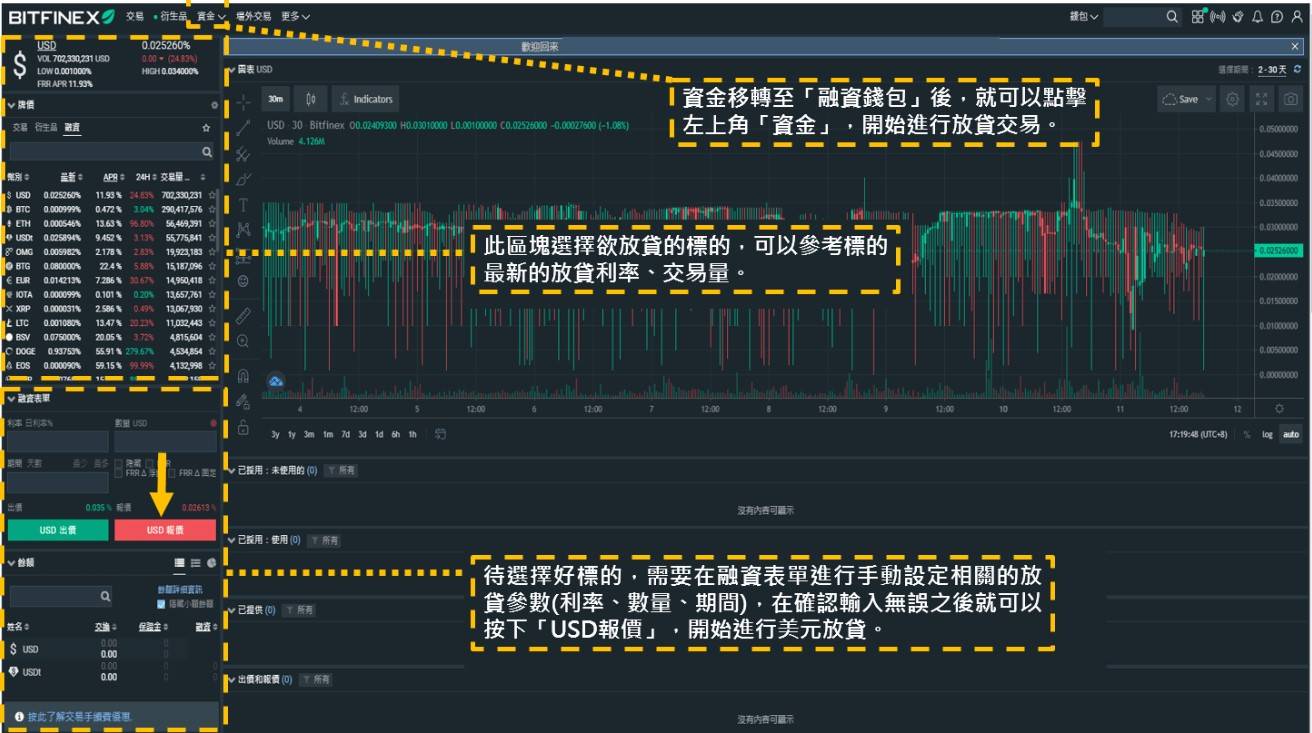Open the Save layout dropdown arrow
This screenshot has height=733, width=1312.
1209,99
